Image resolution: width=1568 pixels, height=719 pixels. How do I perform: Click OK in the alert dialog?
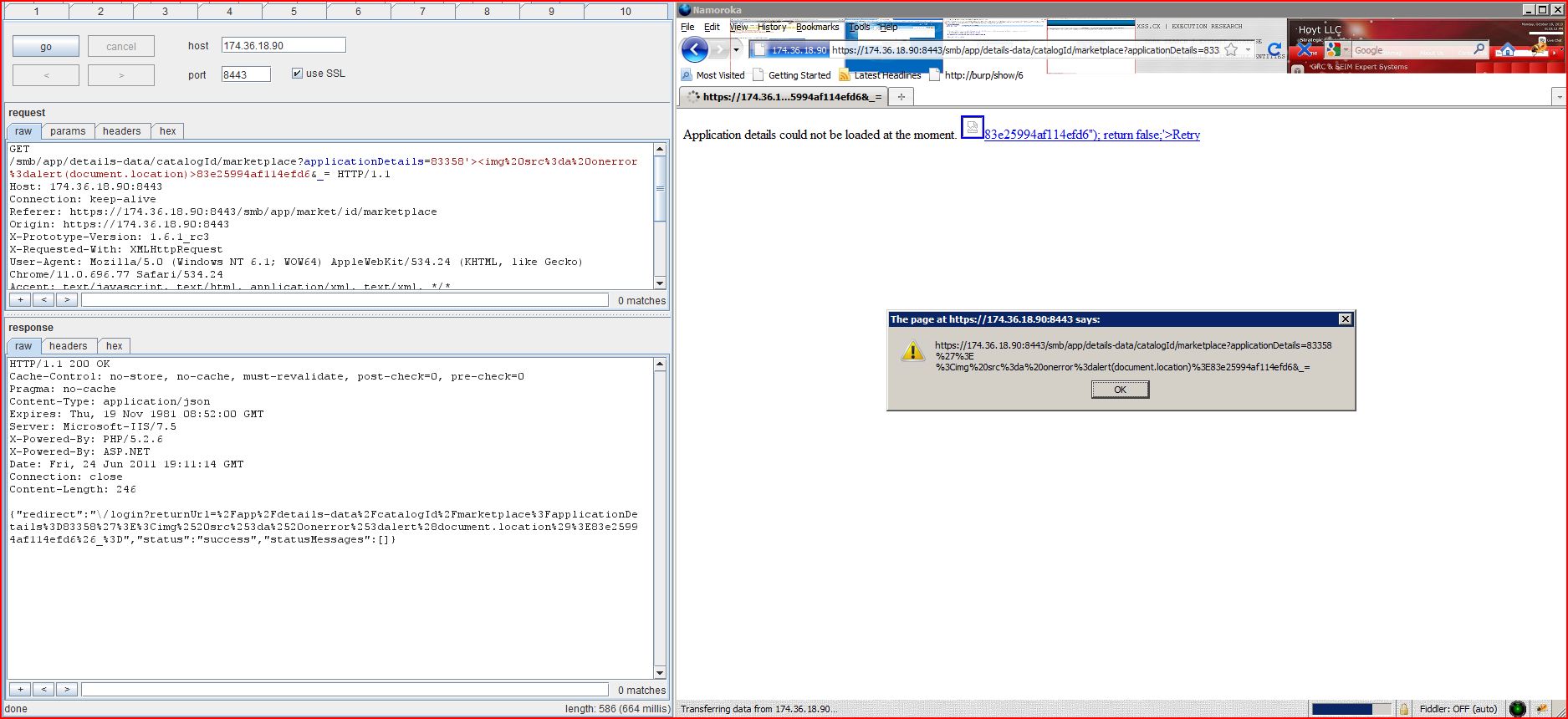point(1120,390)
